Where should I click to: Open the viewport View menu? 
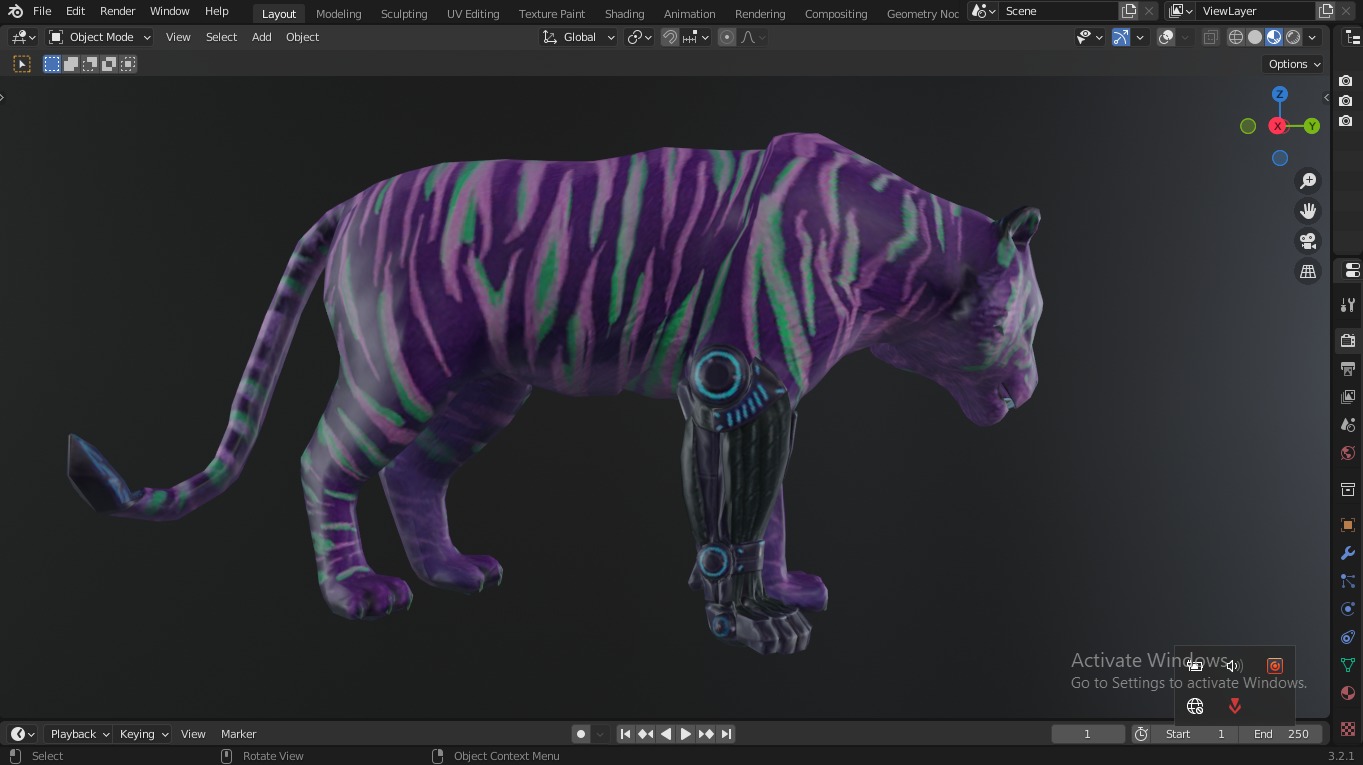[x=178, y=37]
